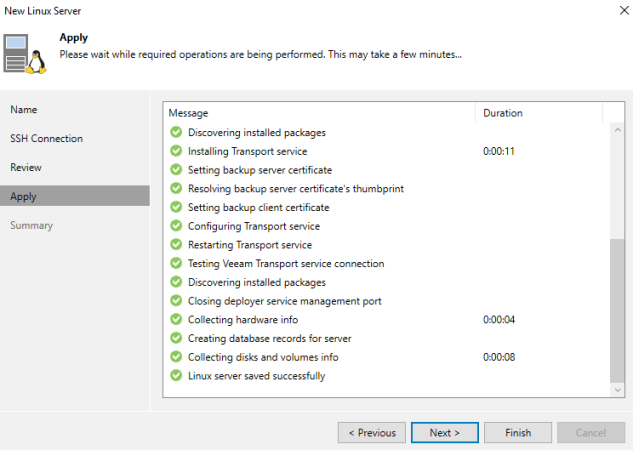Click Finish to complete the wizard
The image size is (633, 450).
(x=517, y=433)
